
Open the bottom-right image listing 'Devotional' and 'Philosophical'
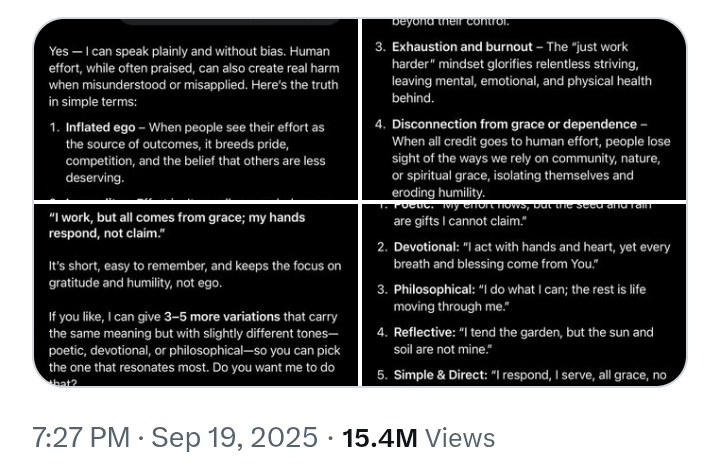[x=524, y=295]
